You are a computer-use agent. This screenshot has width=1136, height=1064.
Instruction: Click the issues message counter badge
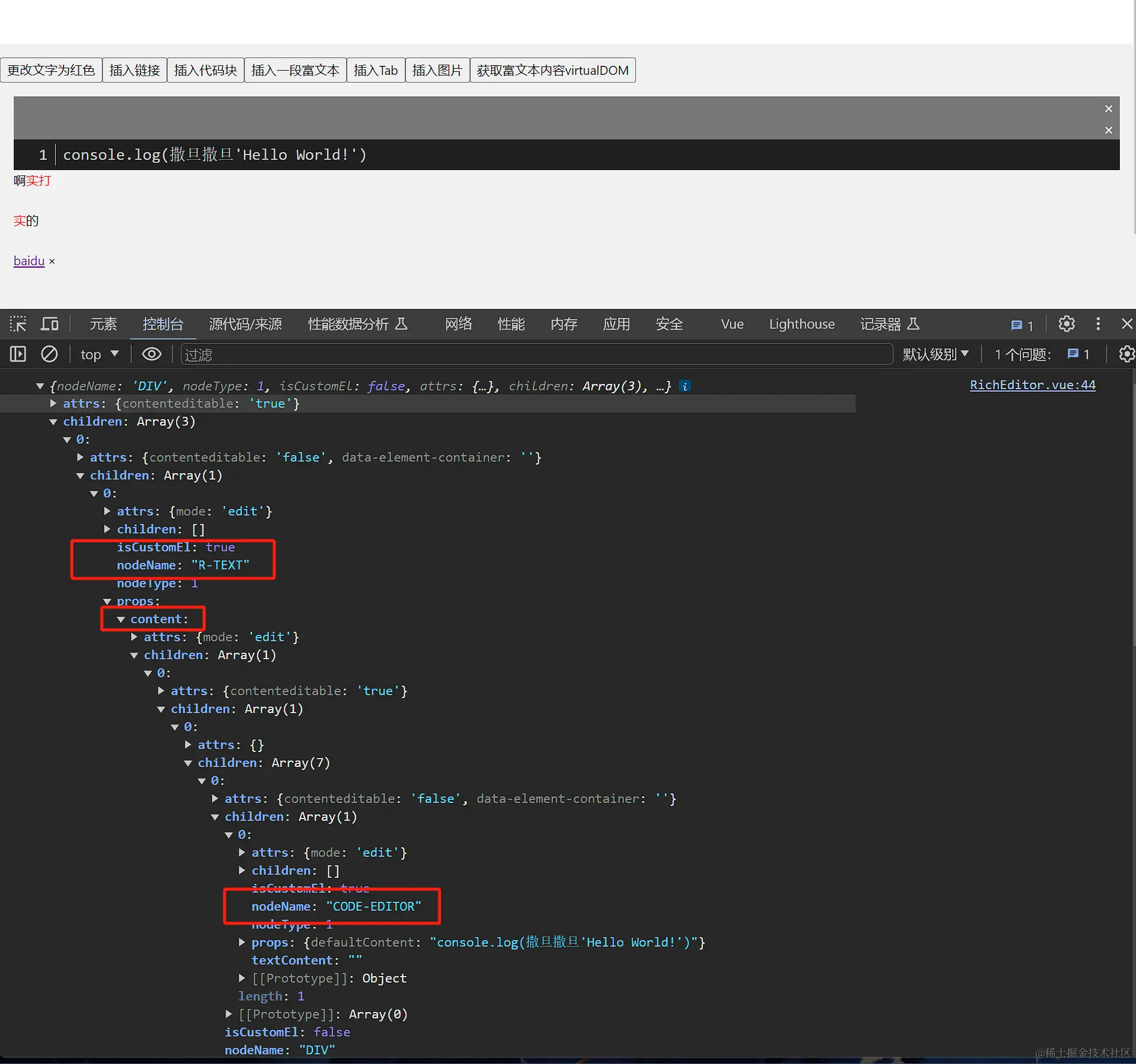(x=1022, y=325)
